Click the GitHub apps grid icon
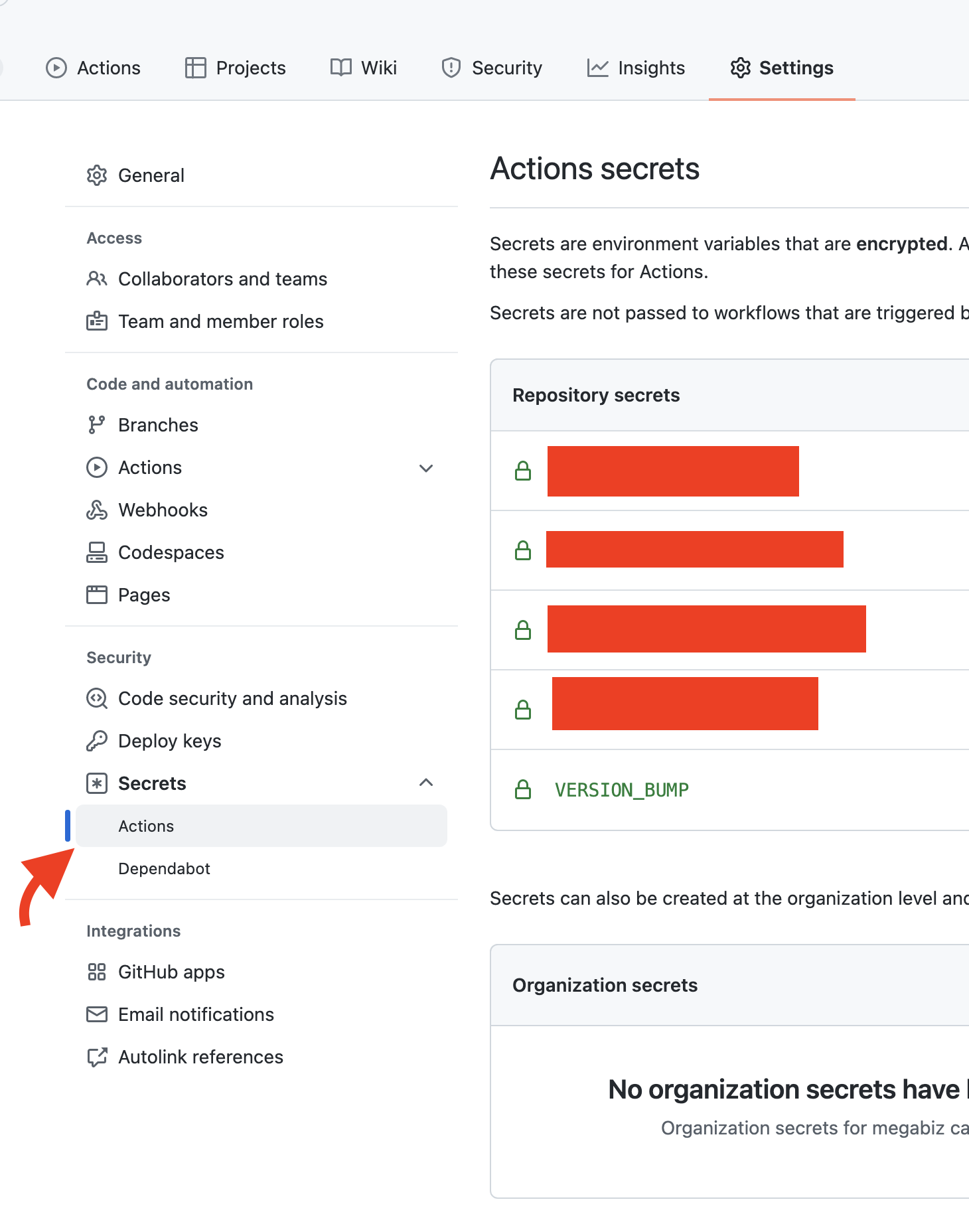Image resolution: width=969 pixels, height=1232 pixels. pyautogui.click(x=97, y=972)
